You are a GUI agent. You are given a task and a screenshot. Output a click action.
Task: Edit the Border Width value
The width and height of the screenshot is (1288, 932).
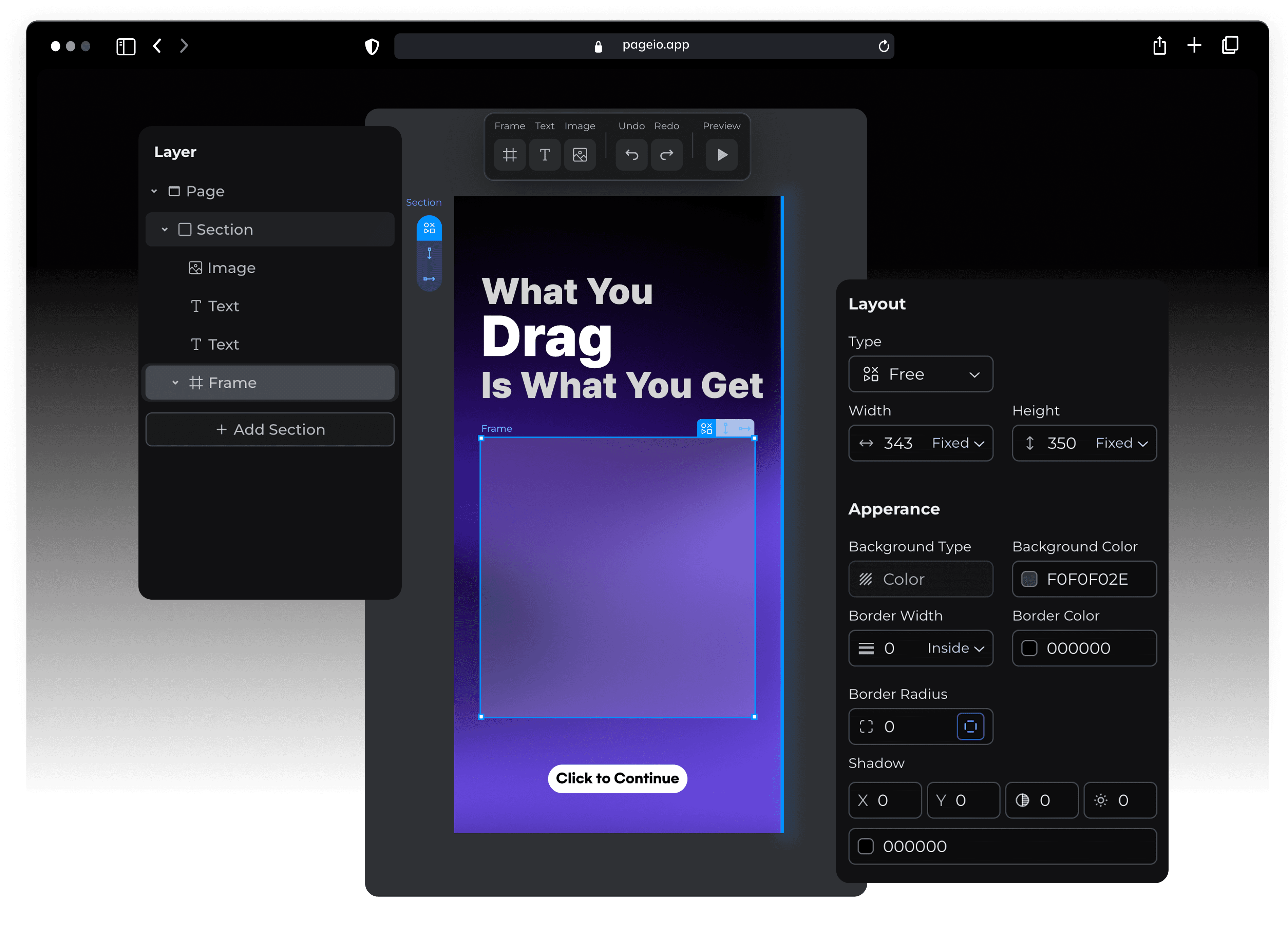[x=889, y=648]
